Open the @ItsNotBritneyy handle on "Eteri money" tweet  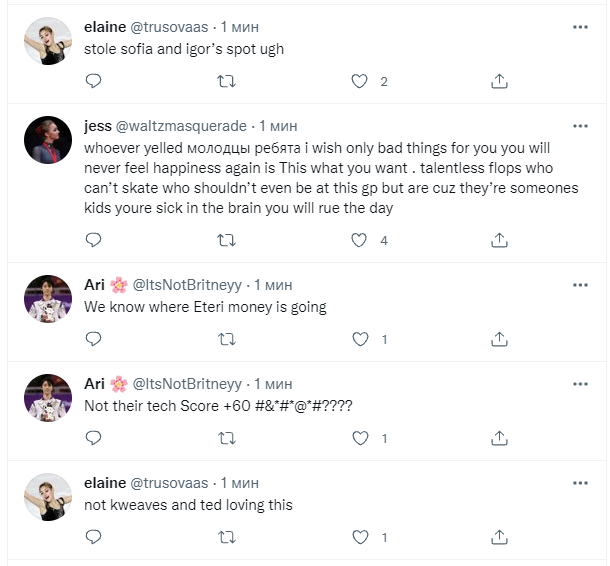(x=187, y=285)
